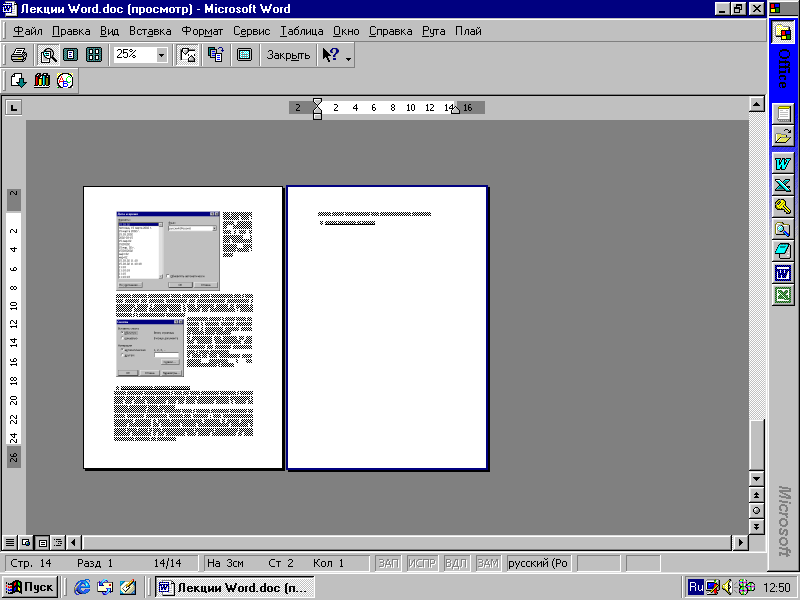Expand the 25% zoom dropdown
800x600 pixels.
pos(162,55)
